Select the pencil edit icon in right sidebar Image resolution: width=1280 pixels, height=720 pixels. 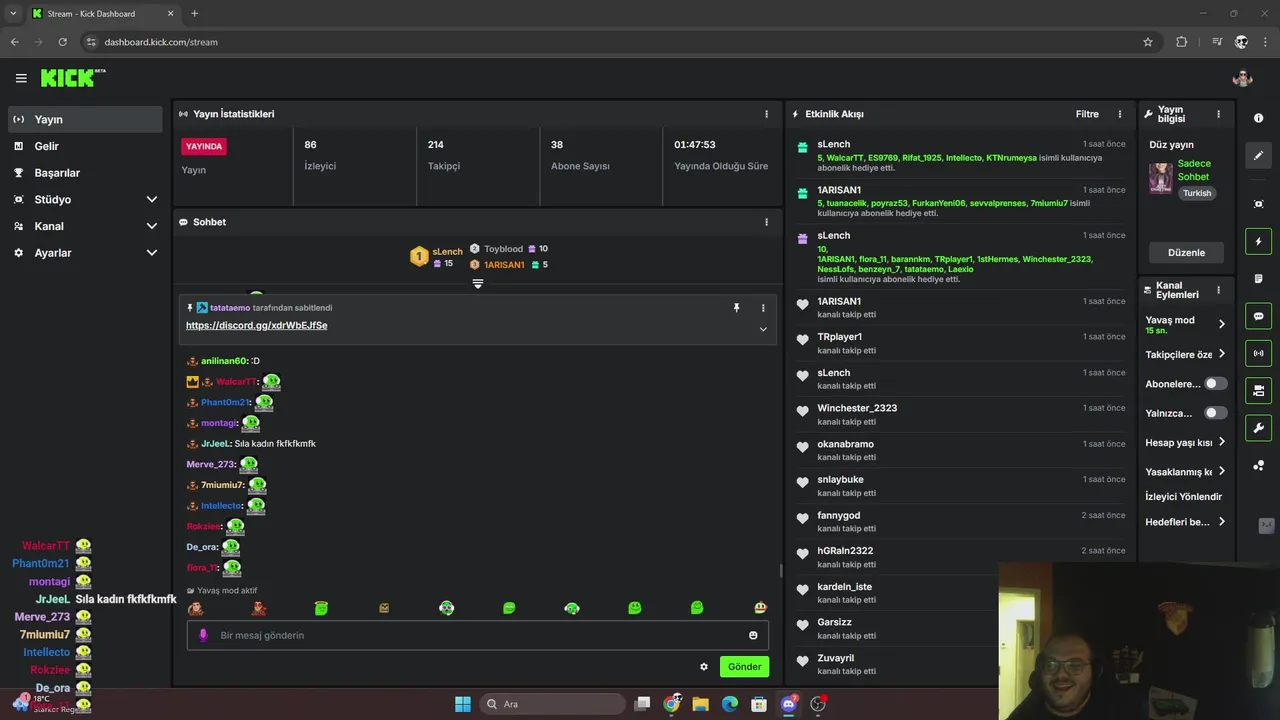pos(1258,155)
